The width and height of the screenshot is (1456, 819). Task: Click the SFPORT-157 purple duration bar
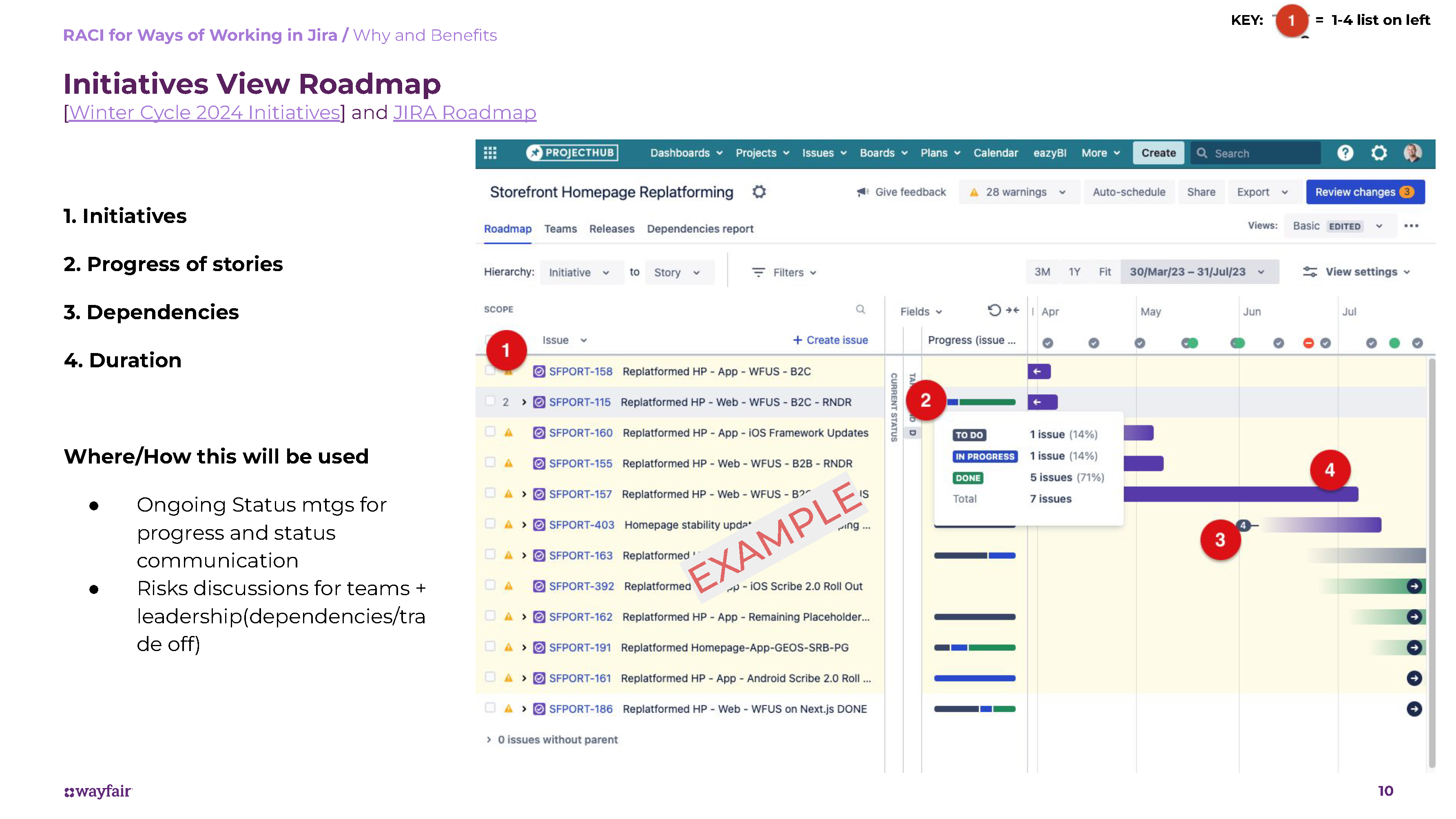pyautogui.click(x=1241, y=494)
